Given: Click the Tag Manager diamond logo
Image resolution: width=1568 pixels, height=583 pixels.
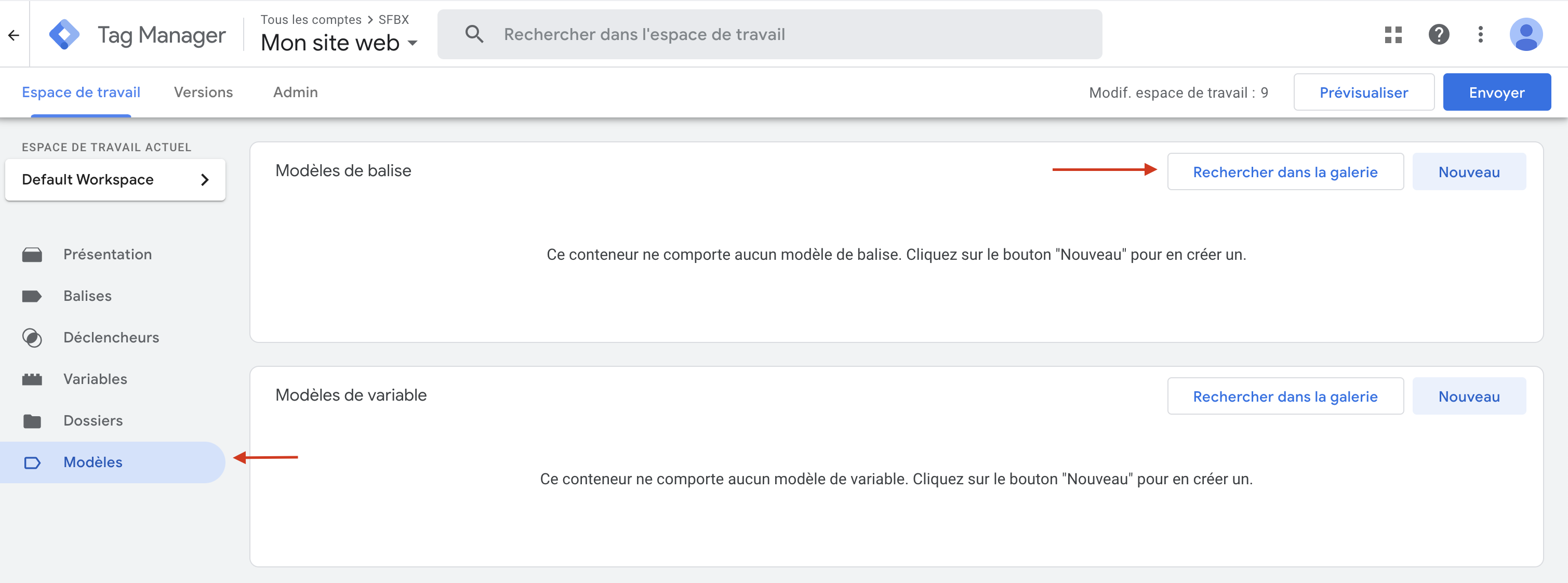Looking at the screenshot, I should pyautogui.click(x=64, y=34).
